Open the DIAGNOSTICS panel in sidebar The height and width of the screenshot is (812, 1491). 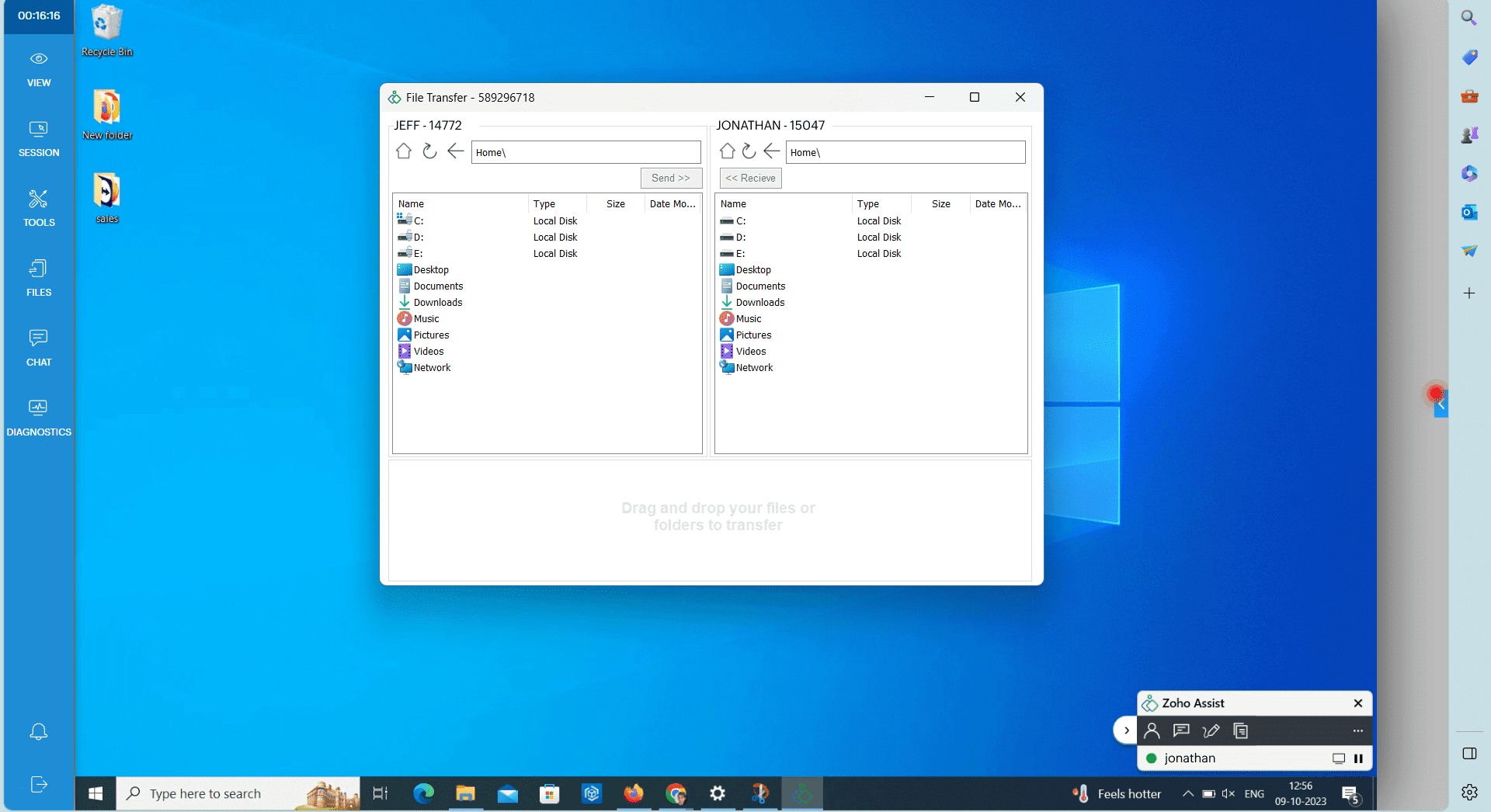[x=38, y=418]
